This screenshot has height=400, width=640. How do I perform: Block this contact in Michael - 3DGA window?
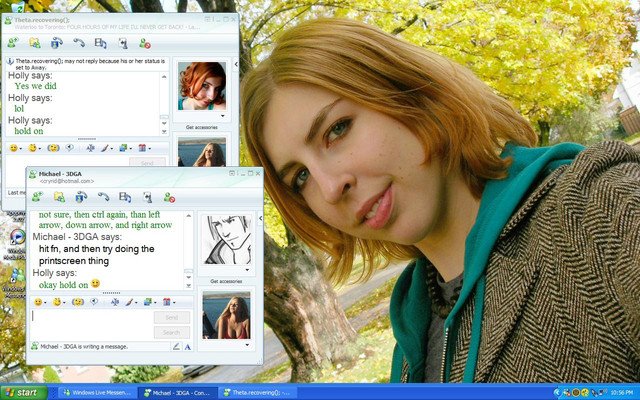(169, 198)
